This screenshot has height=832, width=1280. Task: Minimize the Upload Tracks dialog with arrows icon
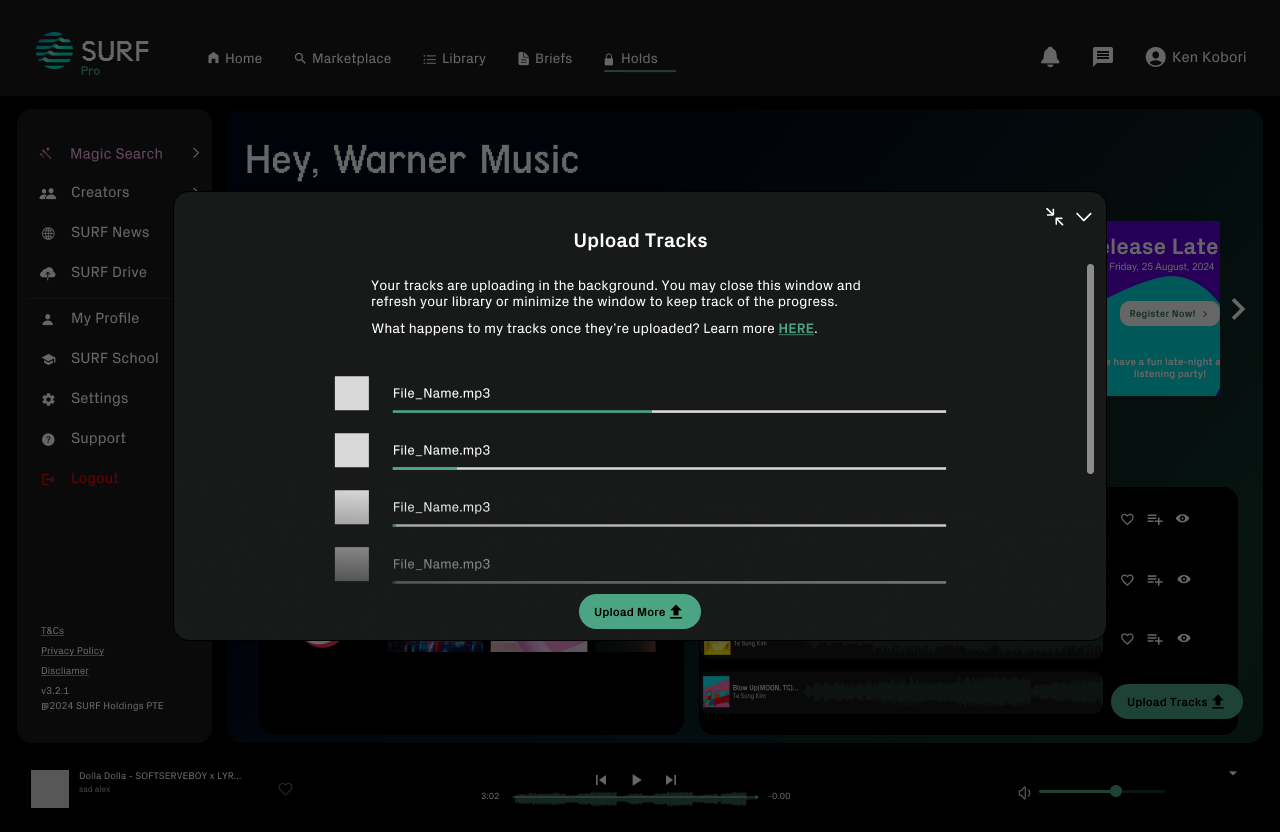pyautogui.click(x=1054, y=217)
